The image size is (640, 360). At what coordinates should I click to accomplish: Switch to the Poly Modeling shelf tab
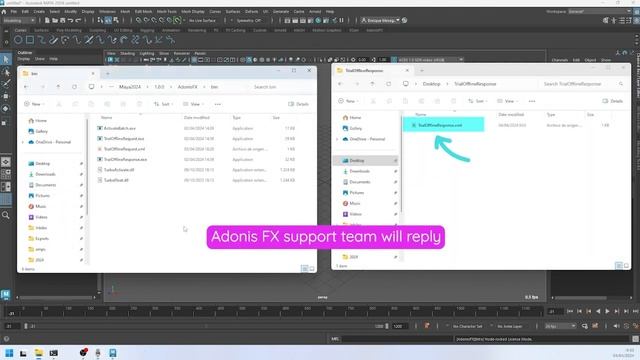click(69, 30)
